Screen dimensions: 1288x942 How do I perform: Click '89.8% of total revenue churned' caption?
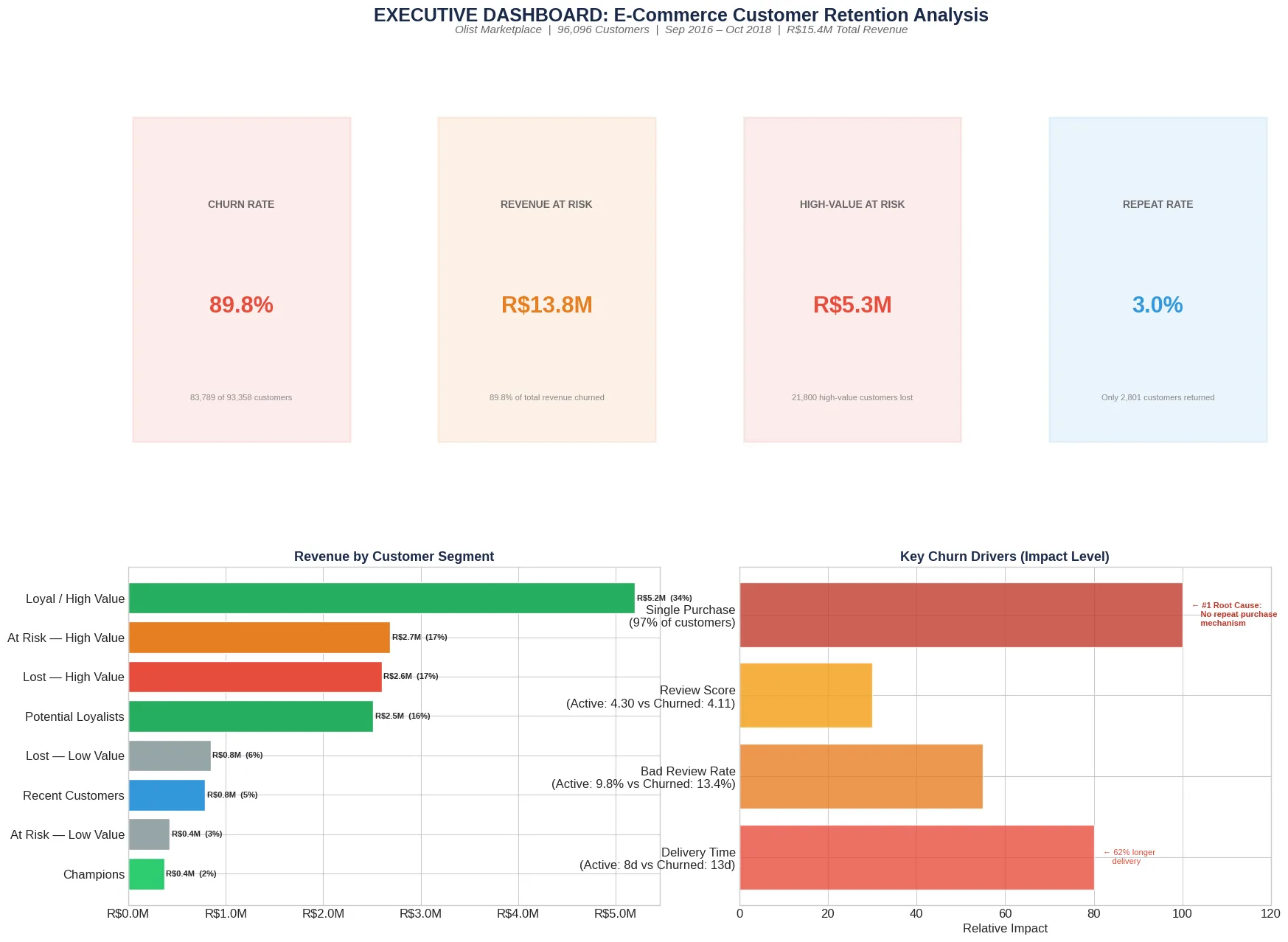tap(546, 397)
